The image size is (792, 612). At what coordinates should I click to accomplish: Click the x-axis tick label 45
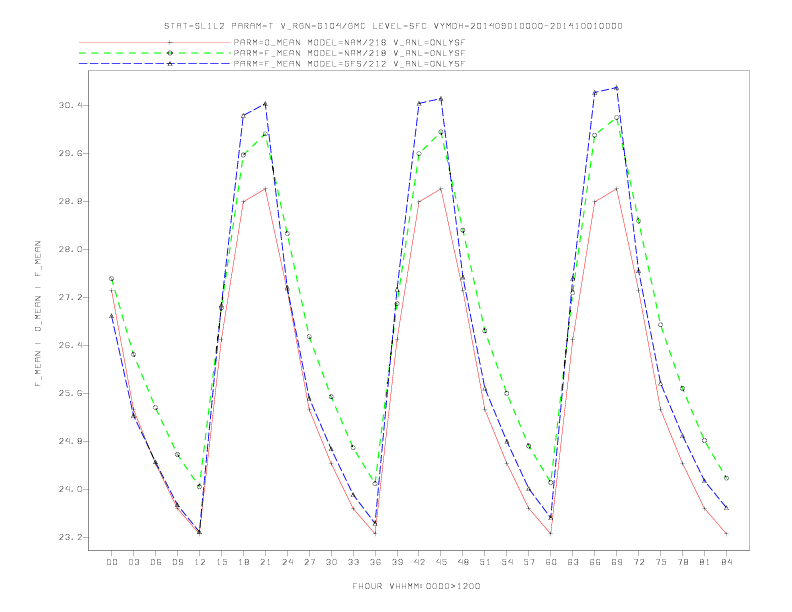coord(441,562)
